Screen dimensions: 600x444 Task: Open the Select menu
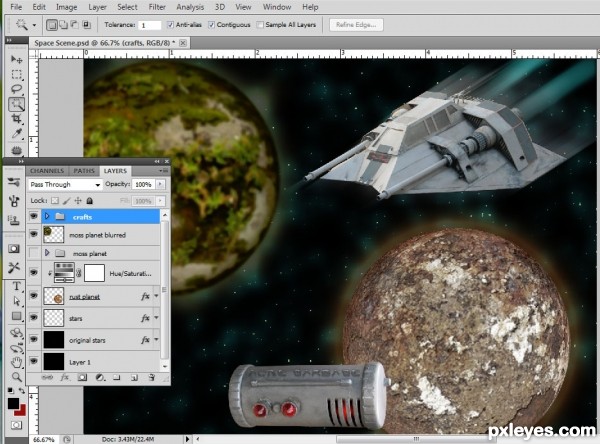pos(127,7)
